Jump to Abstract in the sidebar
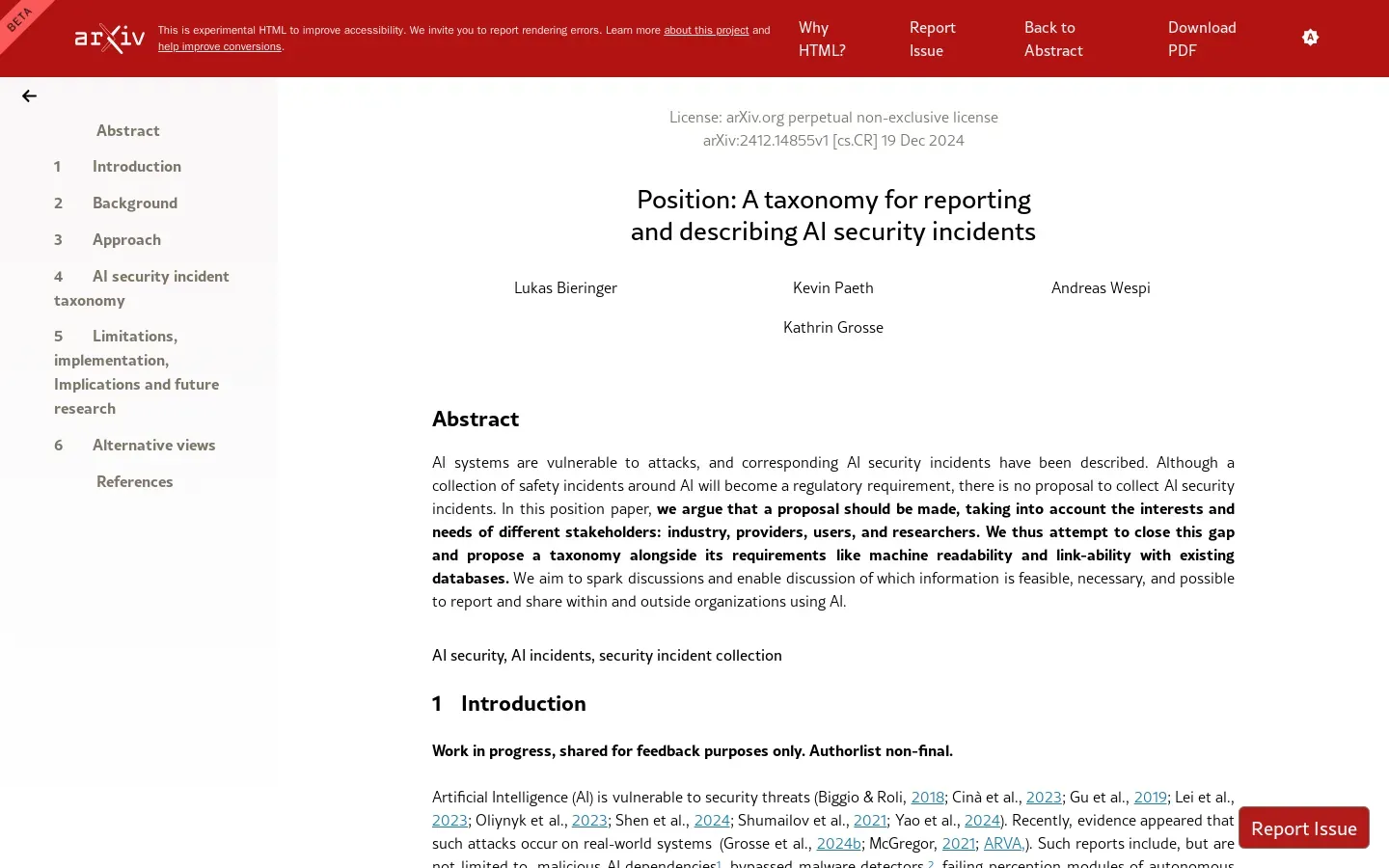 click(x=127, y=131)
